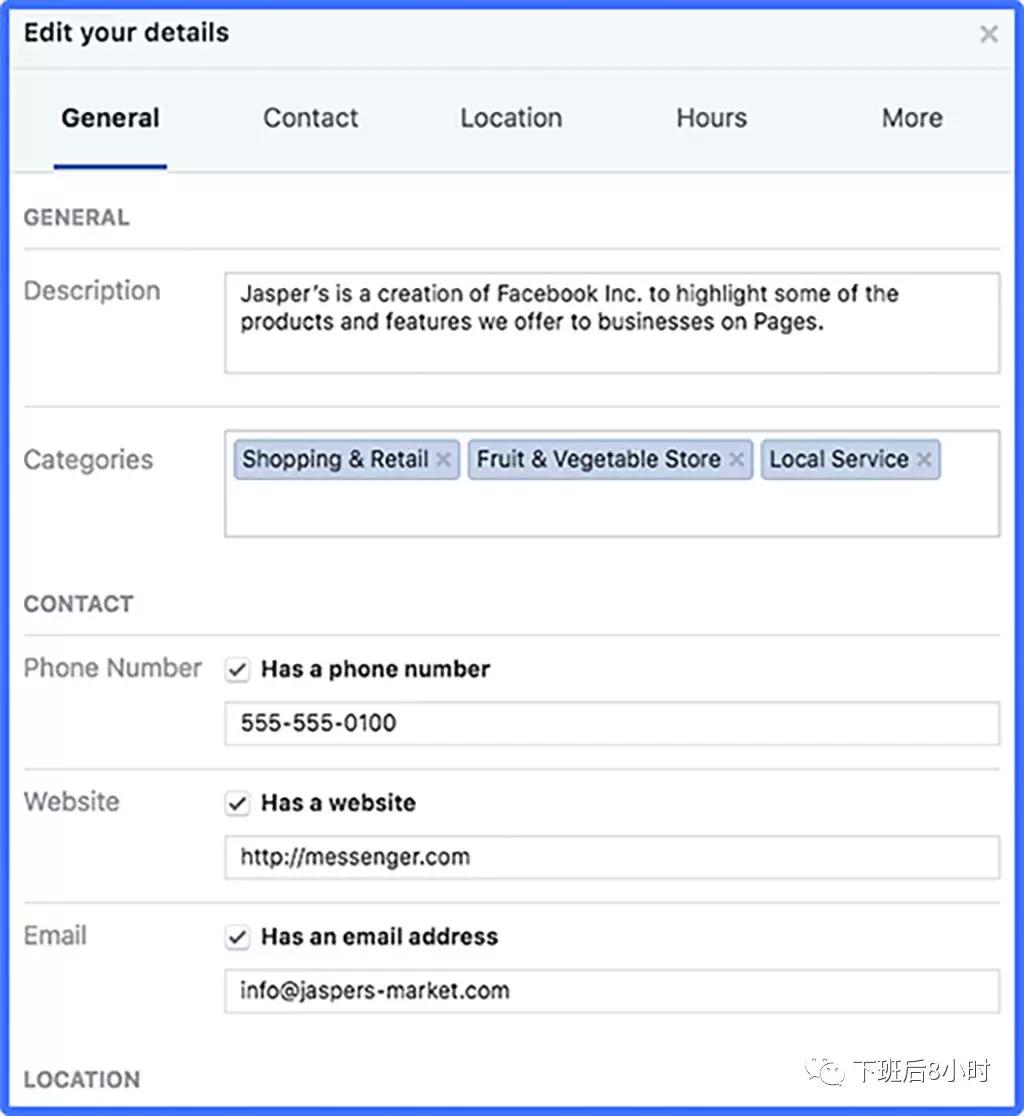Click the Local Service tag label
This screenshot has width=1024, height=1116.
pos(838,460)
